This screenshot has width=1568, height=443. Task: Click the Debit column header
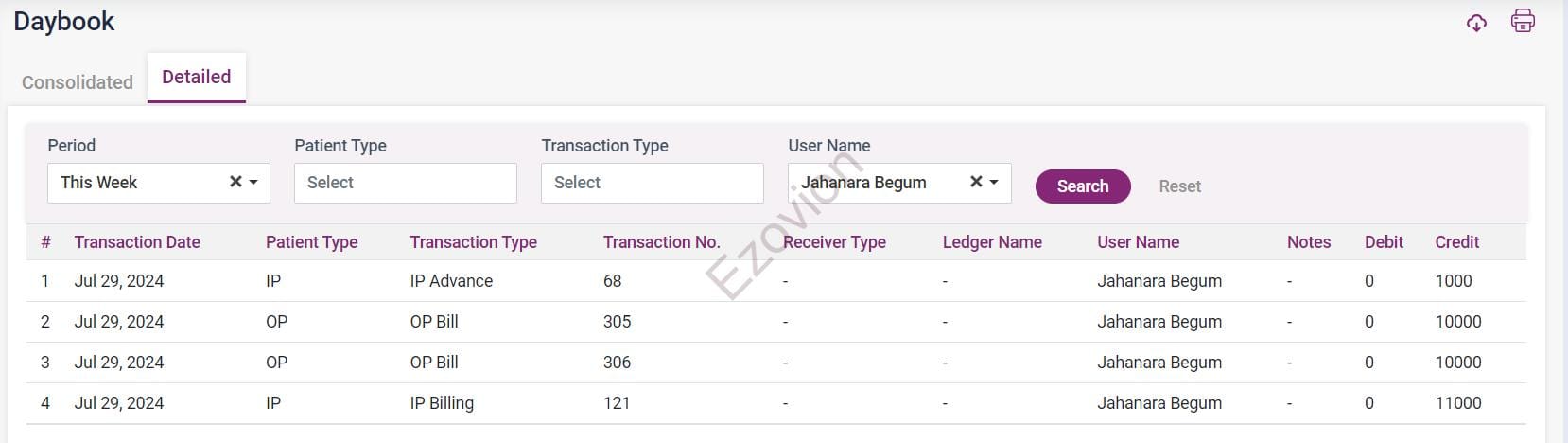(1384, 242)
